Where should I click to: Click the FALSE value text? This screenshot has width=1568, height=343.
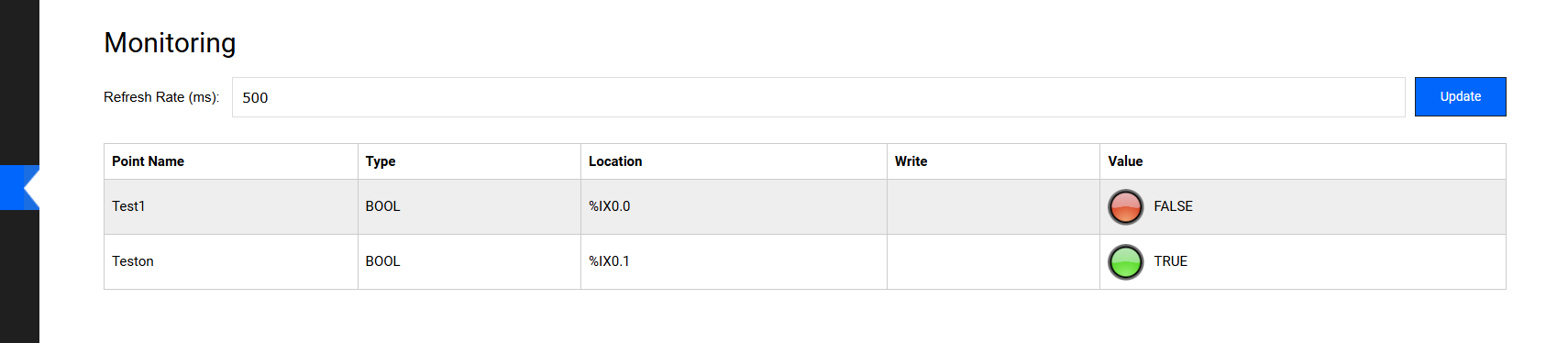point(1173,206)
